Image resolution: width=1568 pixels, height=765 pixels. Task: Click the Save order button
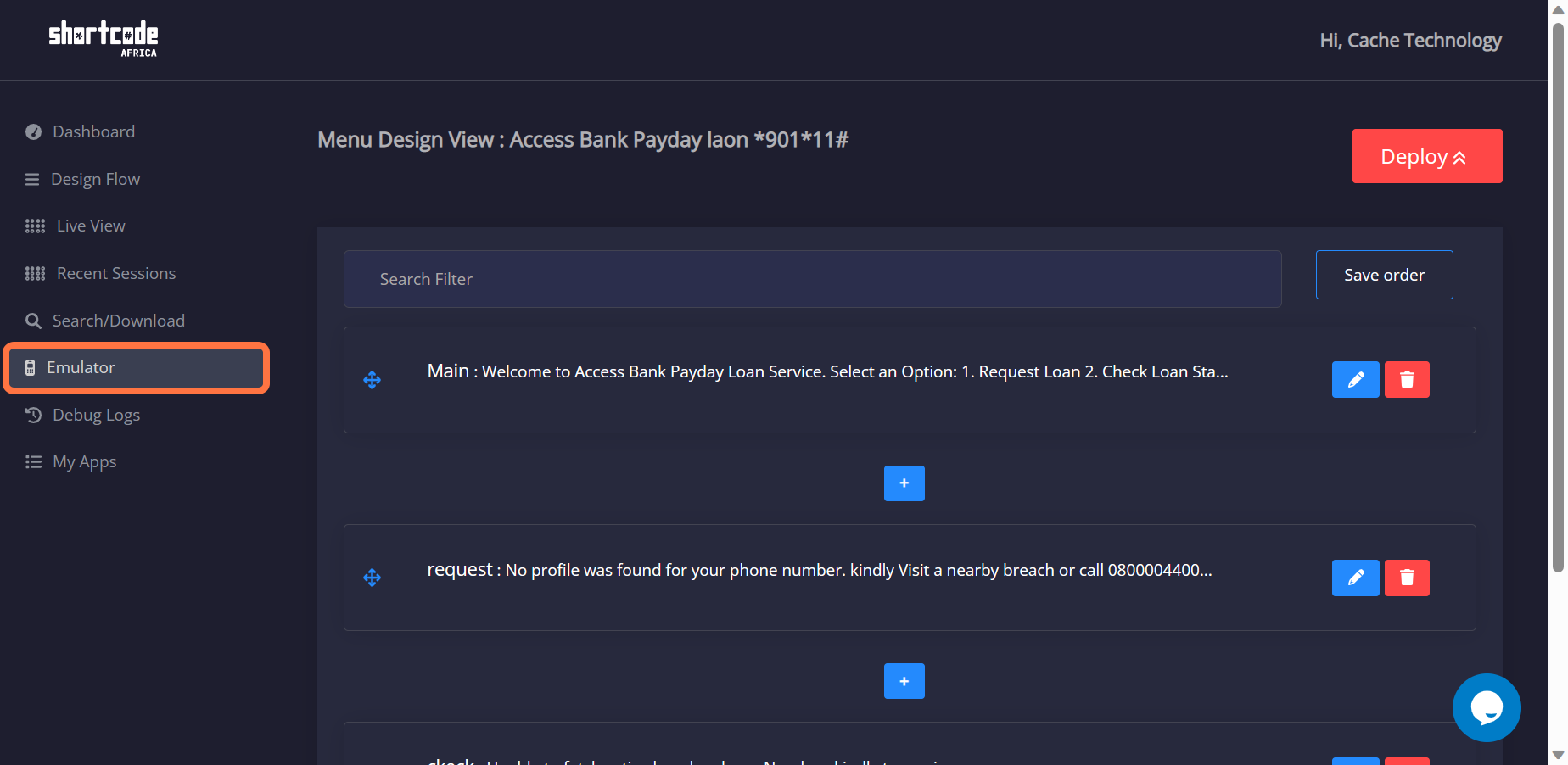click(x=1384, y=275)
